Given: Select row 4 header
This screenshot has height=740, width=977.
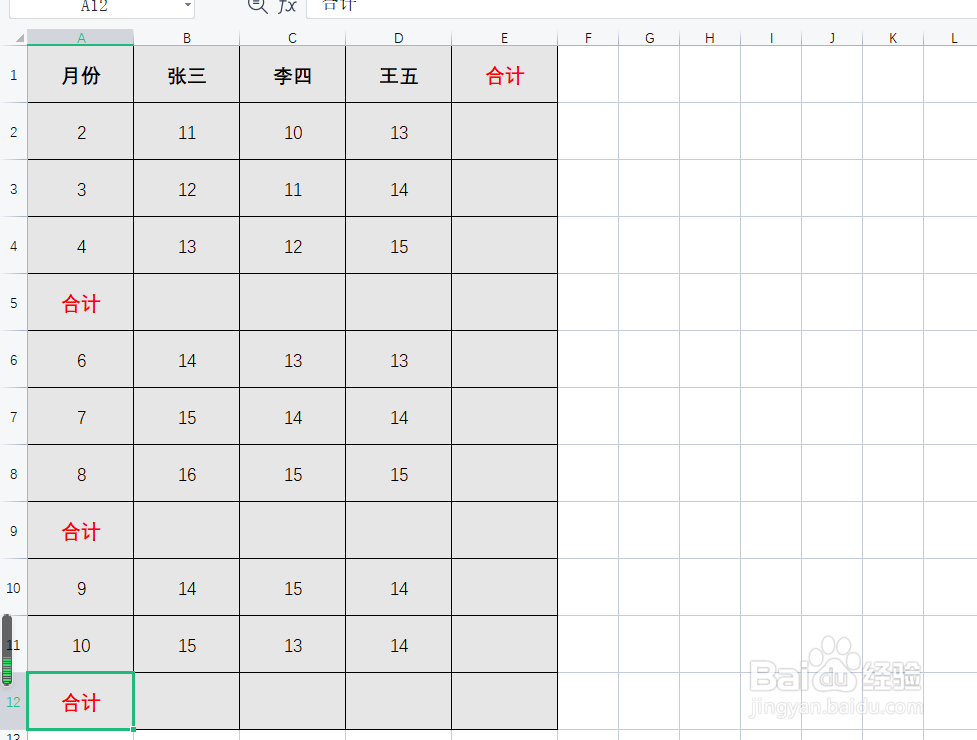Looking at the screenshot, I should tap(13, 245).
